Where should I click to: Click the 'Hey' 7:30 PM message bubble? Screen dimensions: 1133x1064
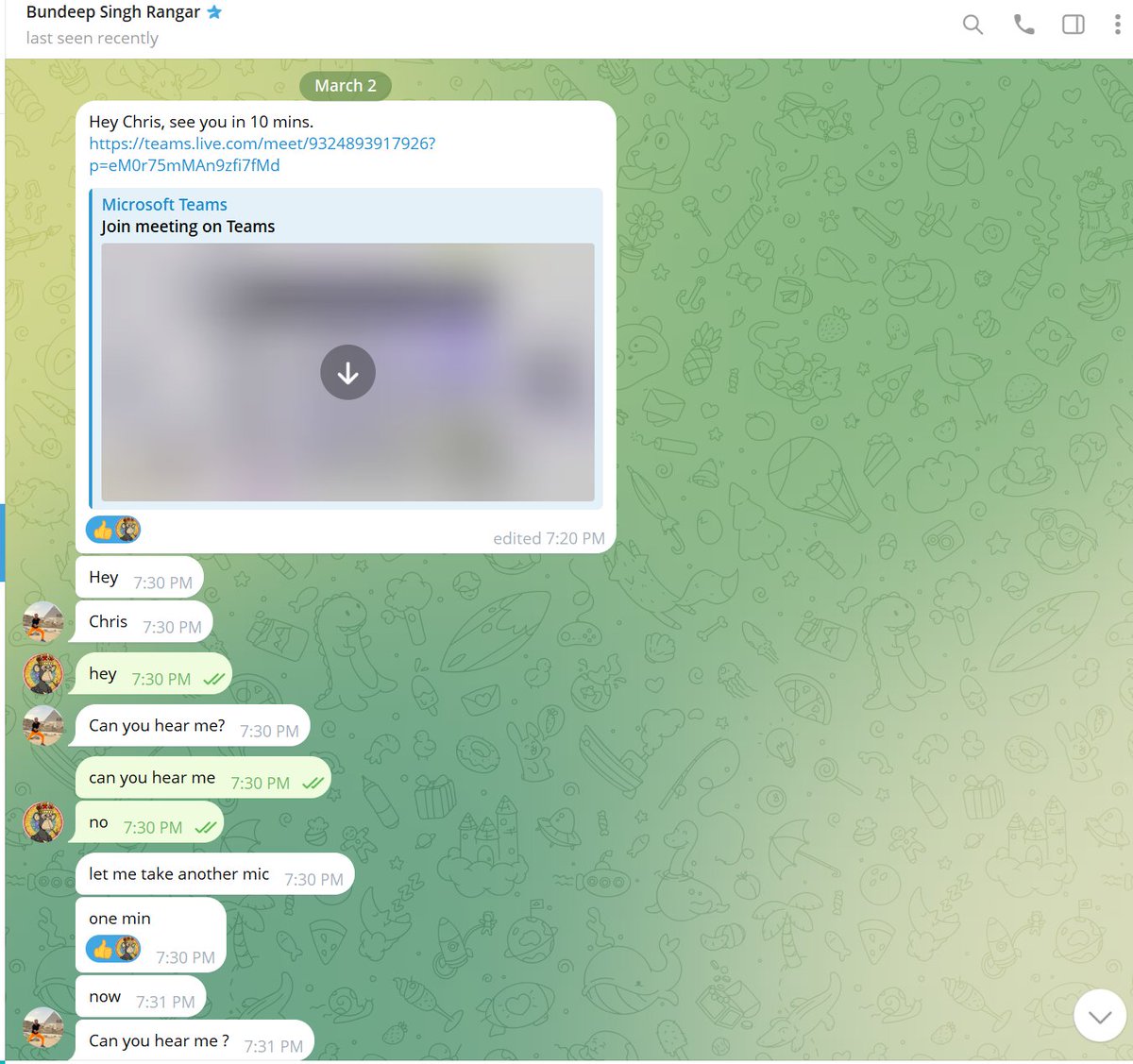(139, 578)
